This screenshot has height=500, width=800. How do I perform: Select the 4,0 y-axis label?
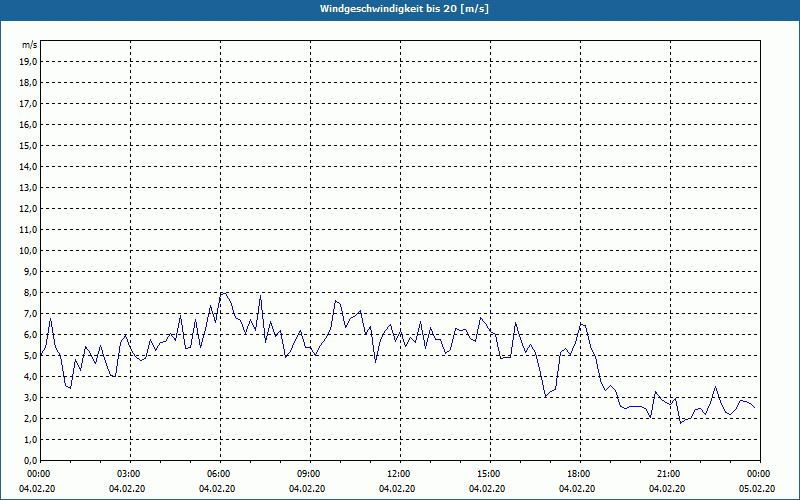30,376
